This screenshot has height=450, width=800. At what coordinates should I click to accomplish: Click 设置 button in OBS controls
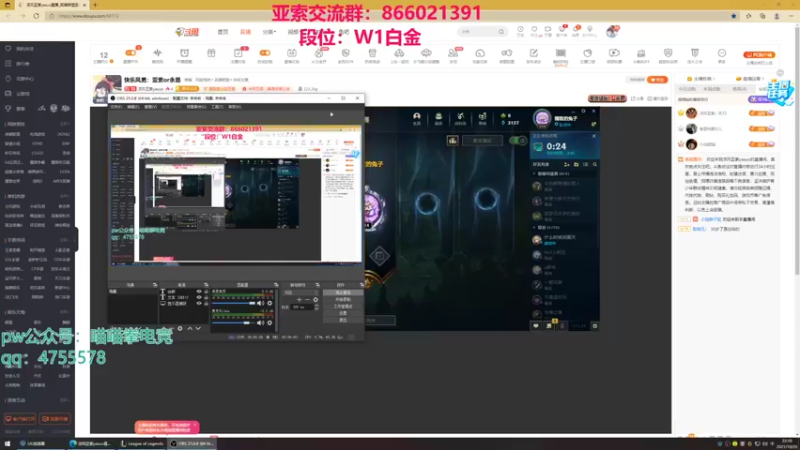pyautogui.click(x=343, y=313)
